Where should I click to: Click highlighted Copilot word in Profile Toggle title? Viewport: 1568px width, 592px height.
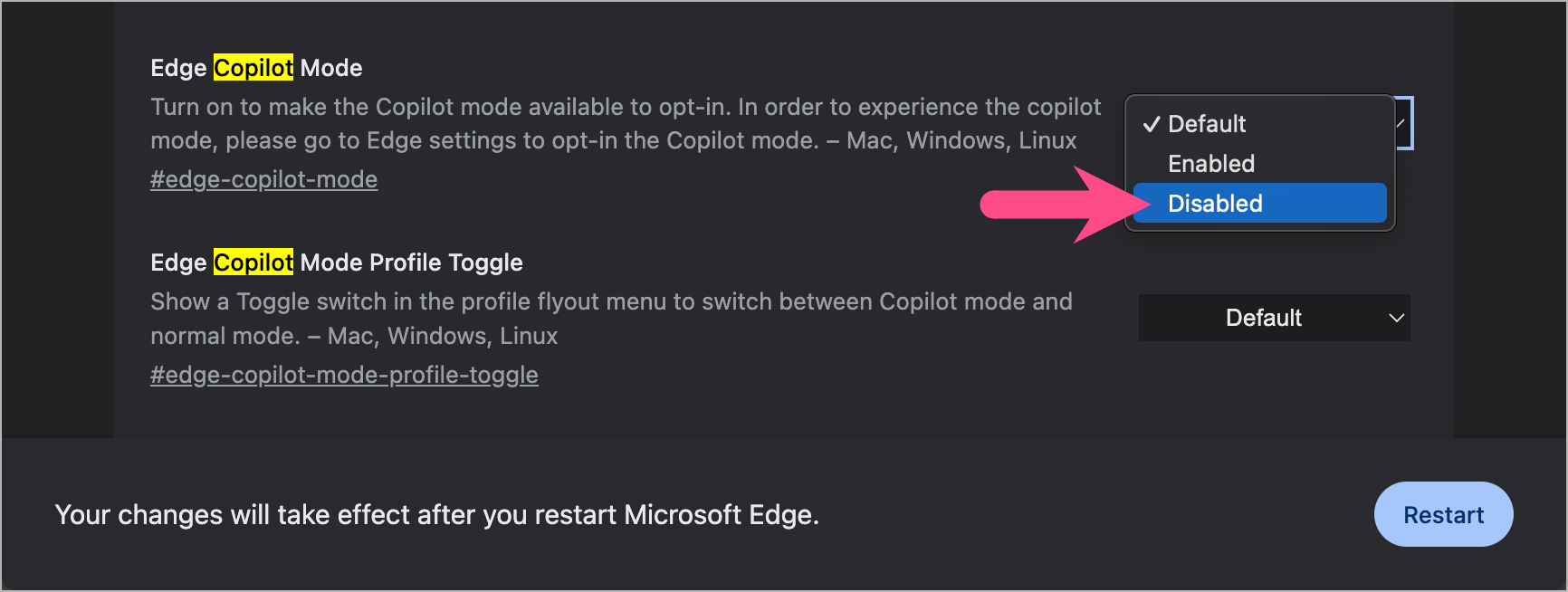tap(253, 263)
